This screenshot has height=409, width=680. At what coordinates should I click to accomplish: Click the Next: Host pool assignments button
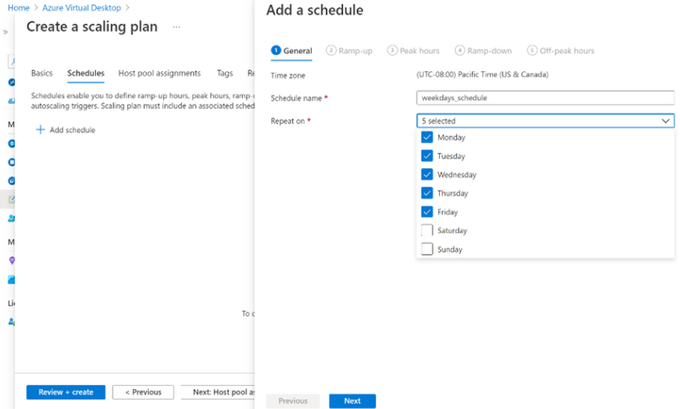coord(218,392)
